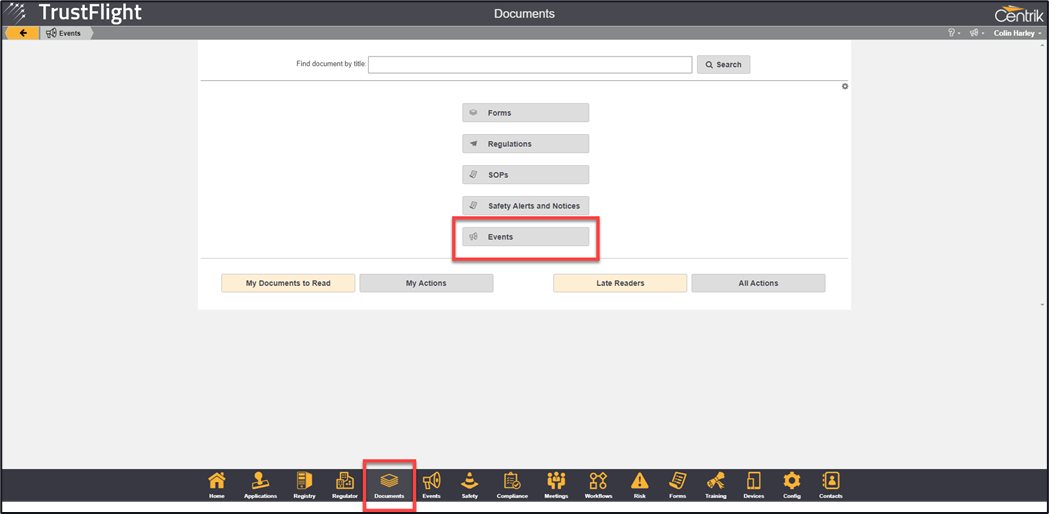Click the Late Readers button
The image size is (1049, 514).
[x=620, y=283]
